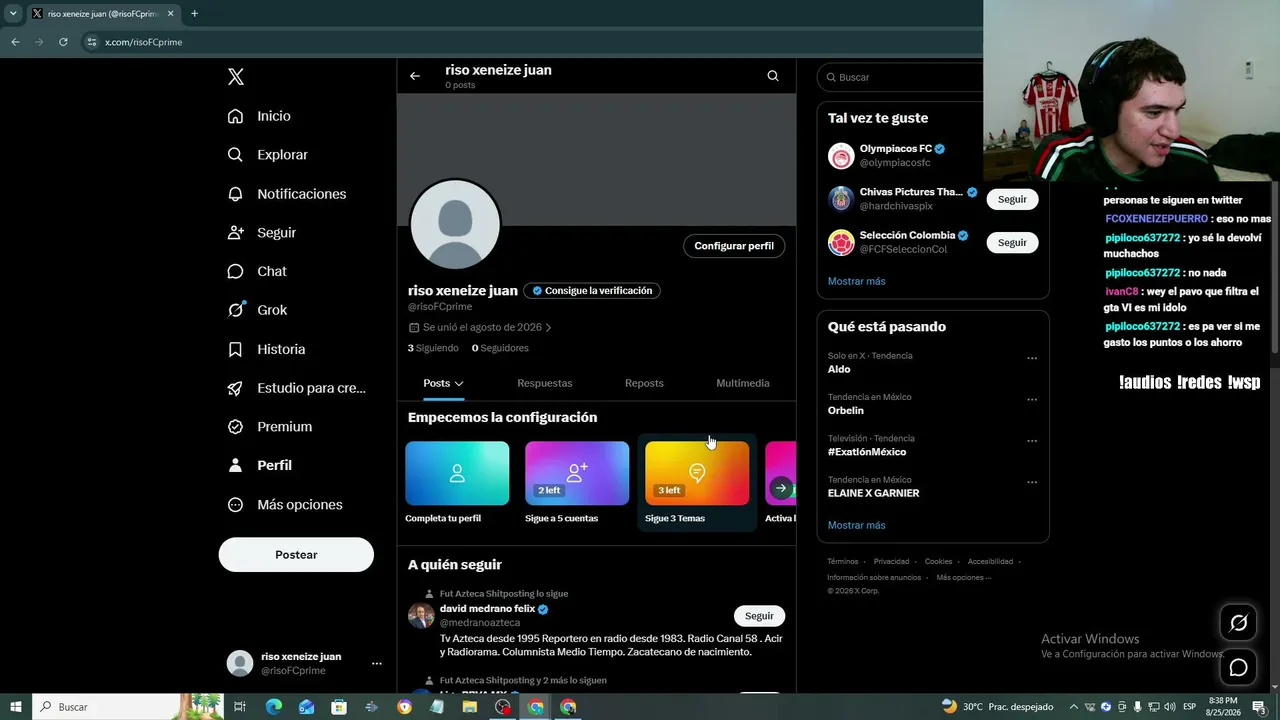Click the X logo in the sidebar
This screenshot has width=1280, height=720.
[236, 77]
